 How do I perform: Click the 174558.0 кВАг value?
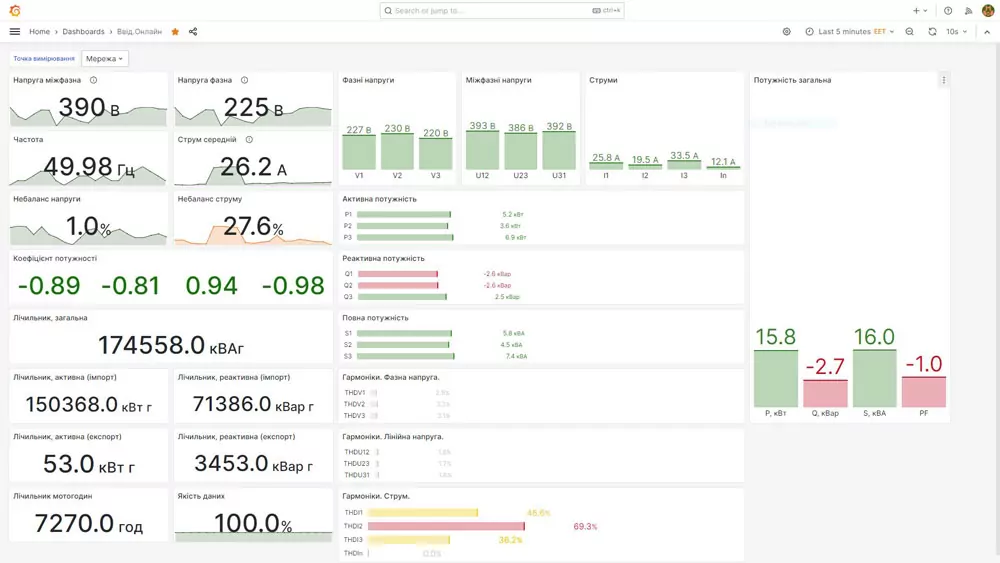(x=171, y=346)
